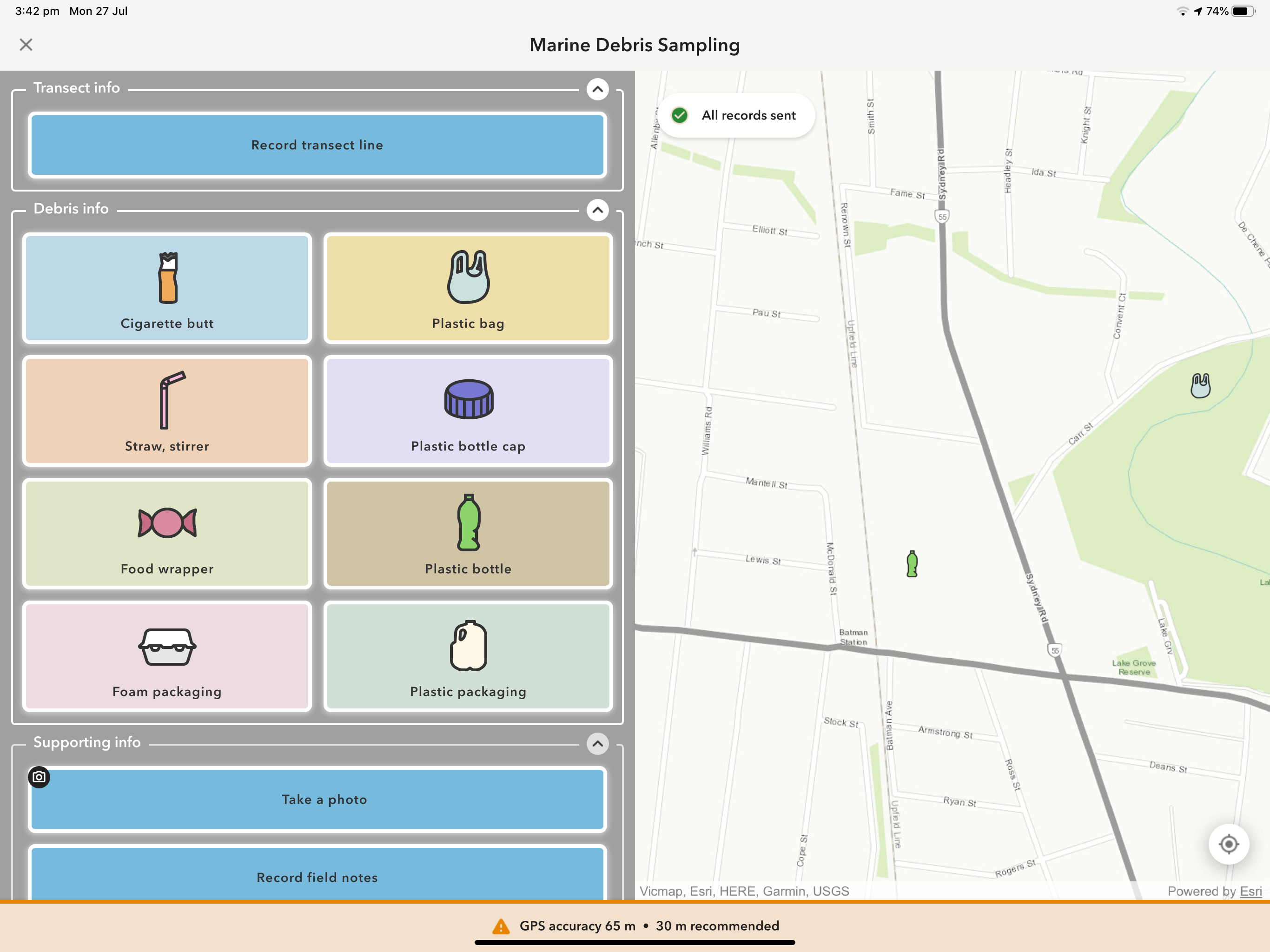Tap the Take a photo button
1270x952 pixels.
317,799
